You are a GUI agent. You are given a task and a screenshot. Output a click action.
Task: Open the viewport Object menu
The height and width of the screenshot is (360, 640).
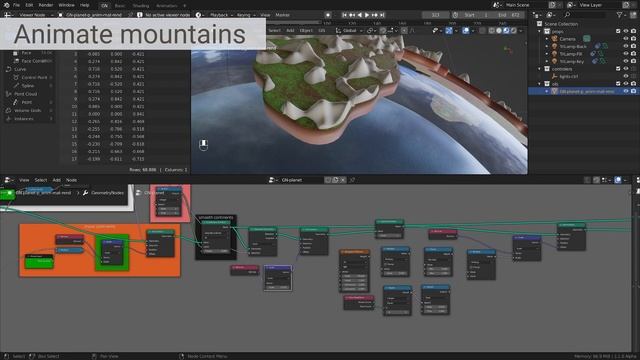306,31
